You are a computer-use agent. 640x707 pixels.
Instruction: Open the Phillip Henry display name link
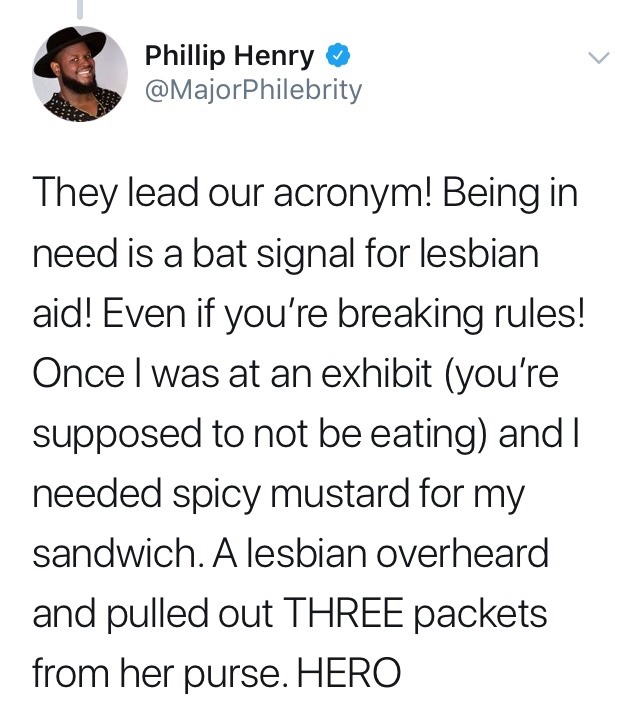(x=230, y=53)
